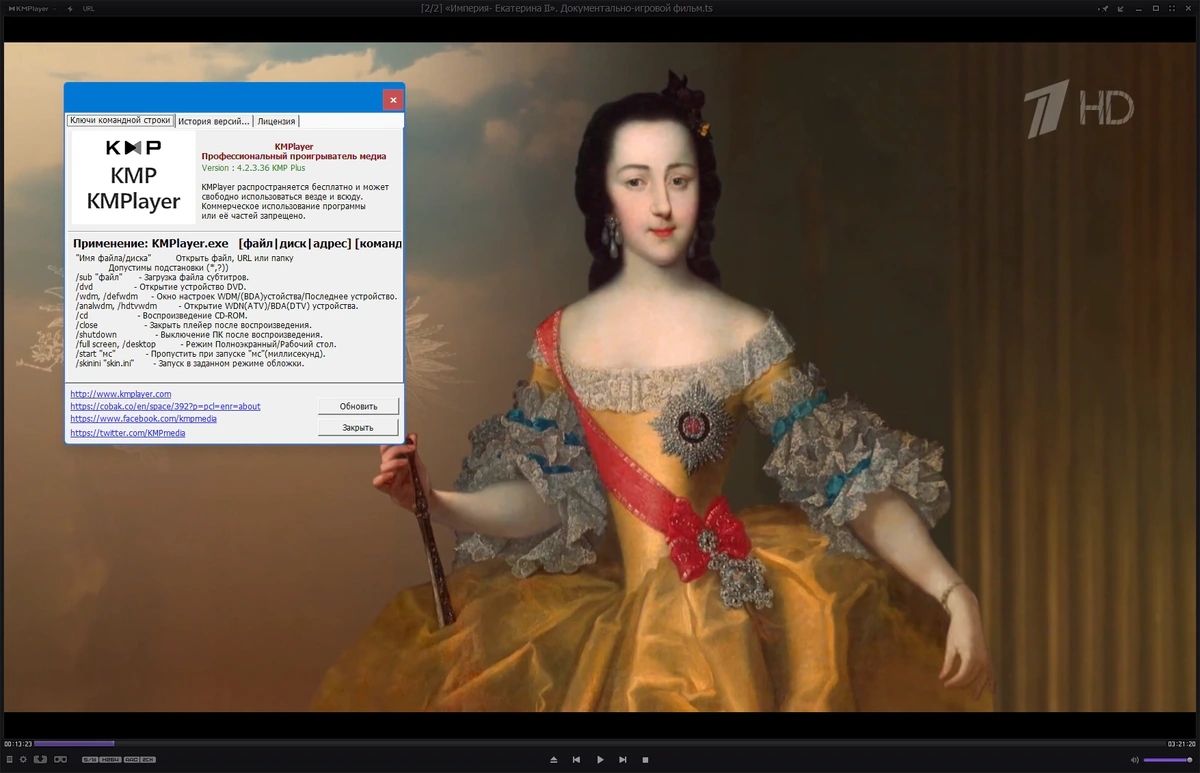This screenshot has width=1200, height=773.
Task: Click the elapsed time 00:13:23 display
Action: click(18, 743)
